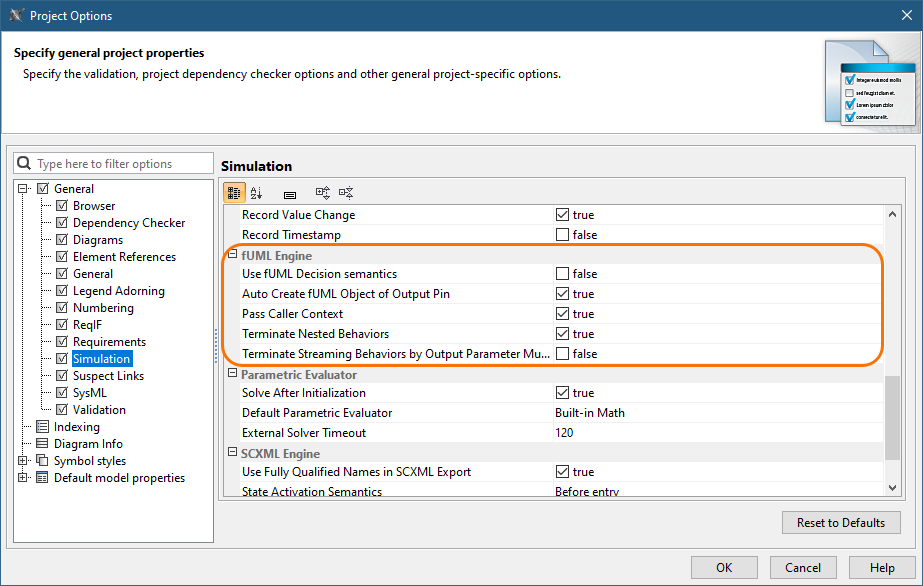The width and height of the screenshot is (923, 586).
Task: Select Dependency Checker in options tree
Action: pos(128,223)
